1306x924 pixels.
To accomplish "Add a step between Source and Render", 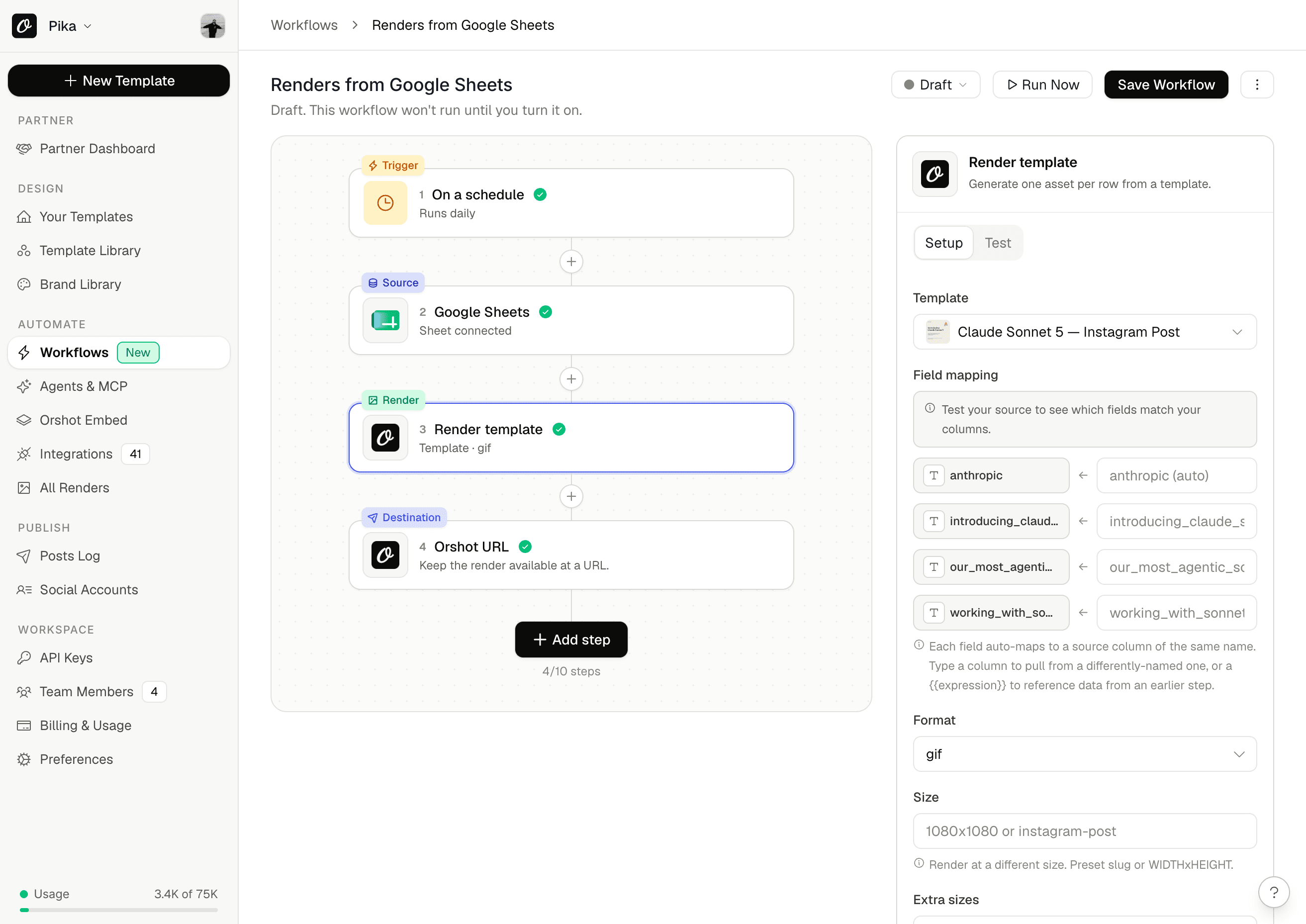I will tap(571, 379).
